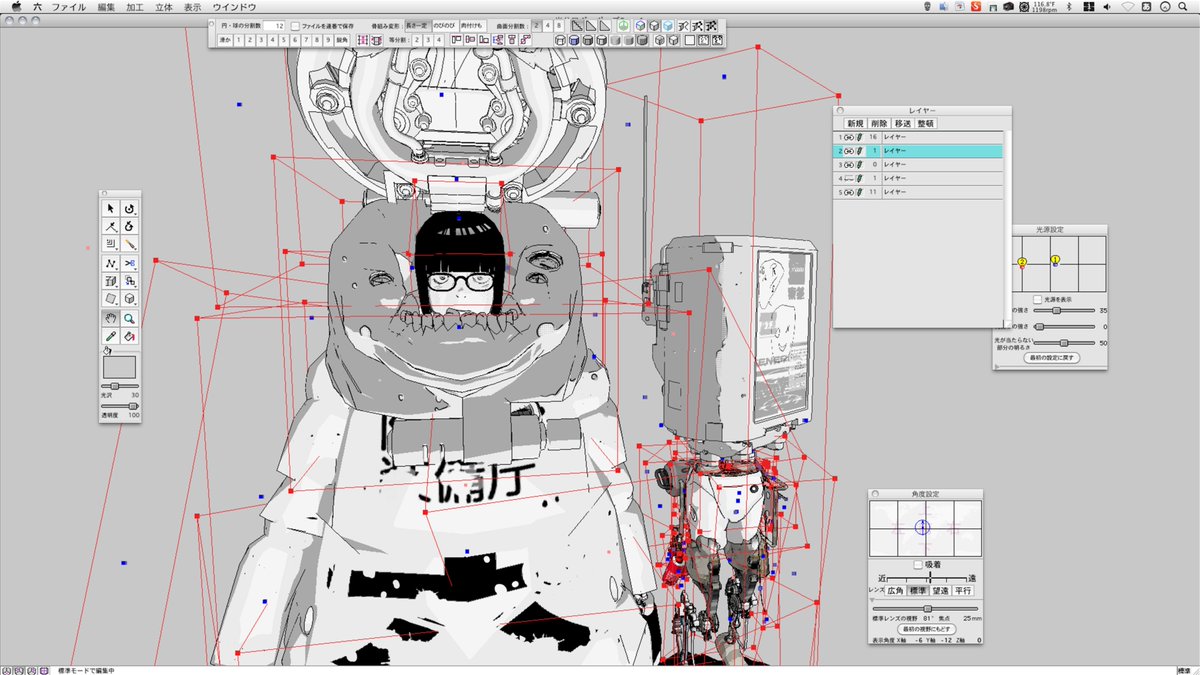The height and width of the screenshot is (675, 1200).
Task: Select 平行 projection option
Action: pos(963,591)
